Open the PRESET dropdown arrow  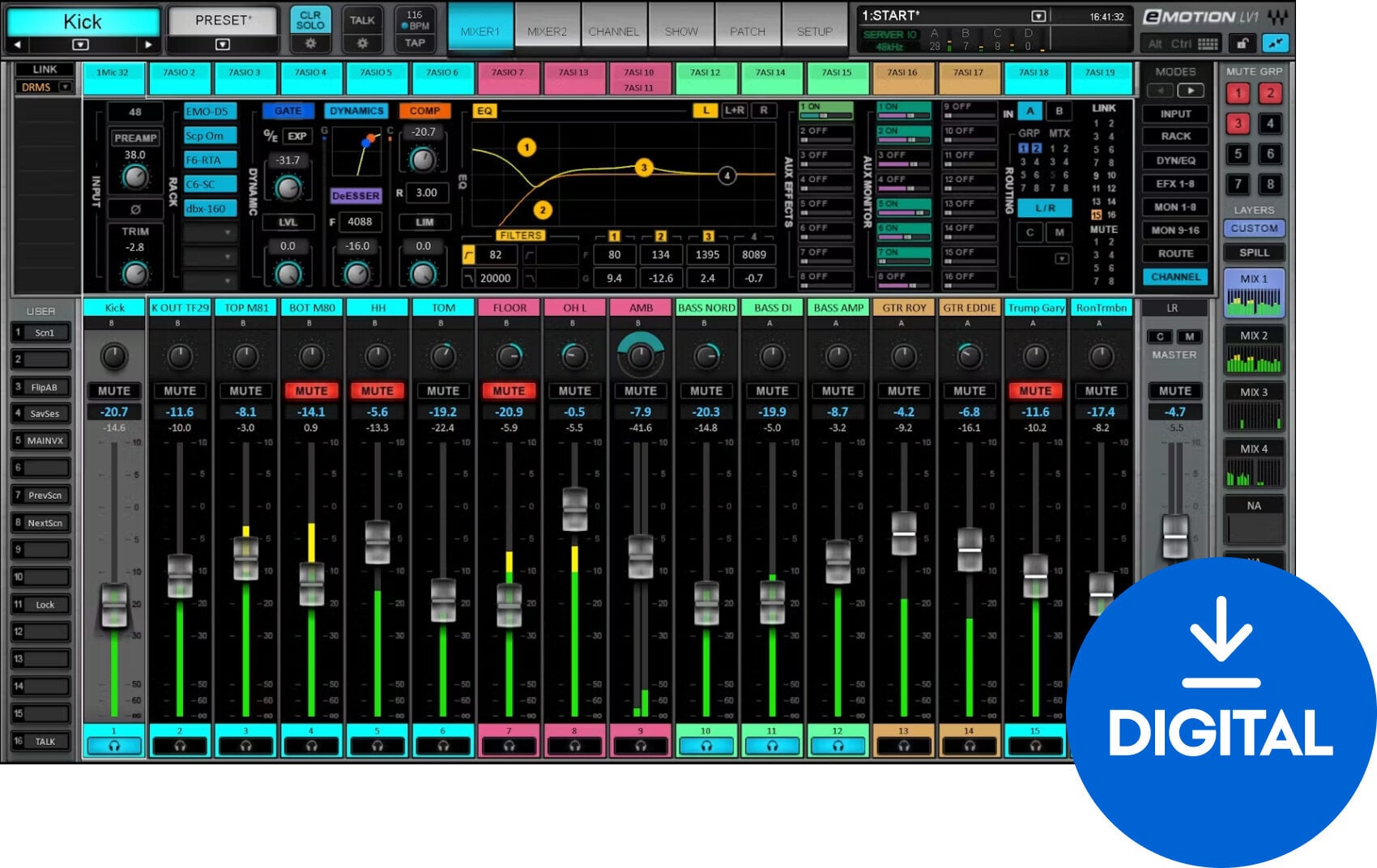223,42
